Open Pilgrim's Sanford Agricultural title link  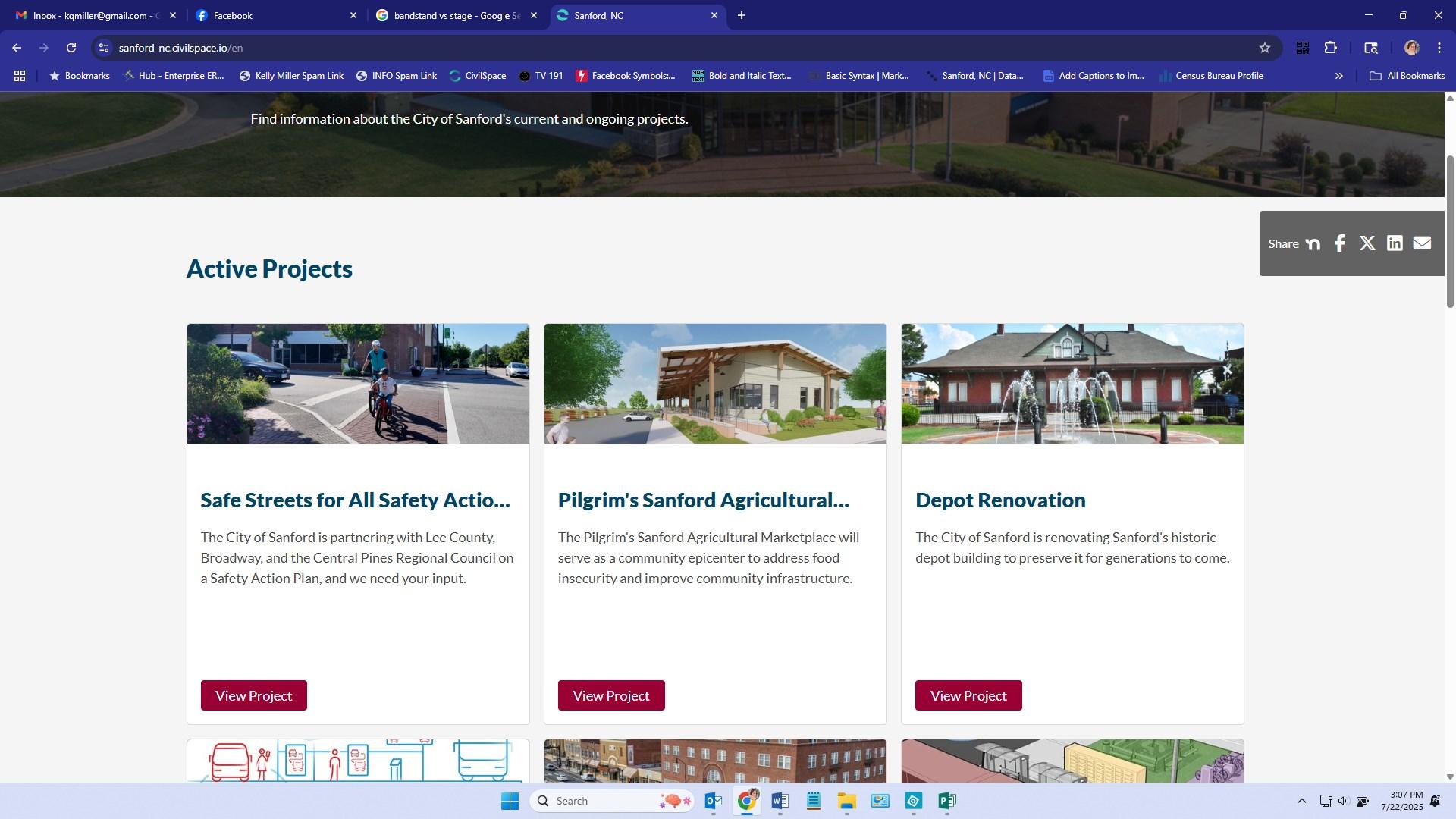coord(703,500)
